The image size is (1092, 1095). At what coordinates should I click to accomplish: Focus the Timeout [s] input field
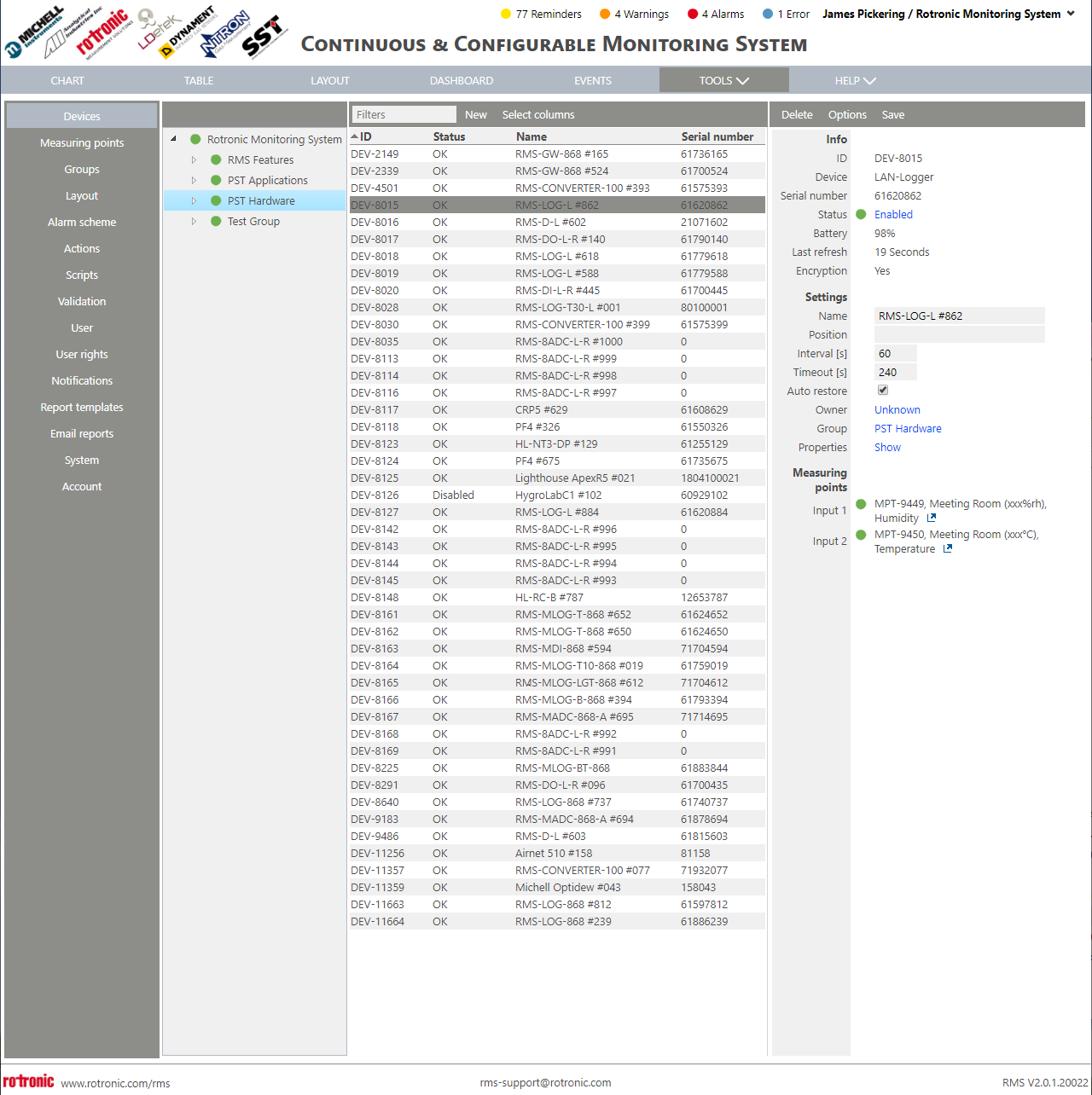[896, 372]
